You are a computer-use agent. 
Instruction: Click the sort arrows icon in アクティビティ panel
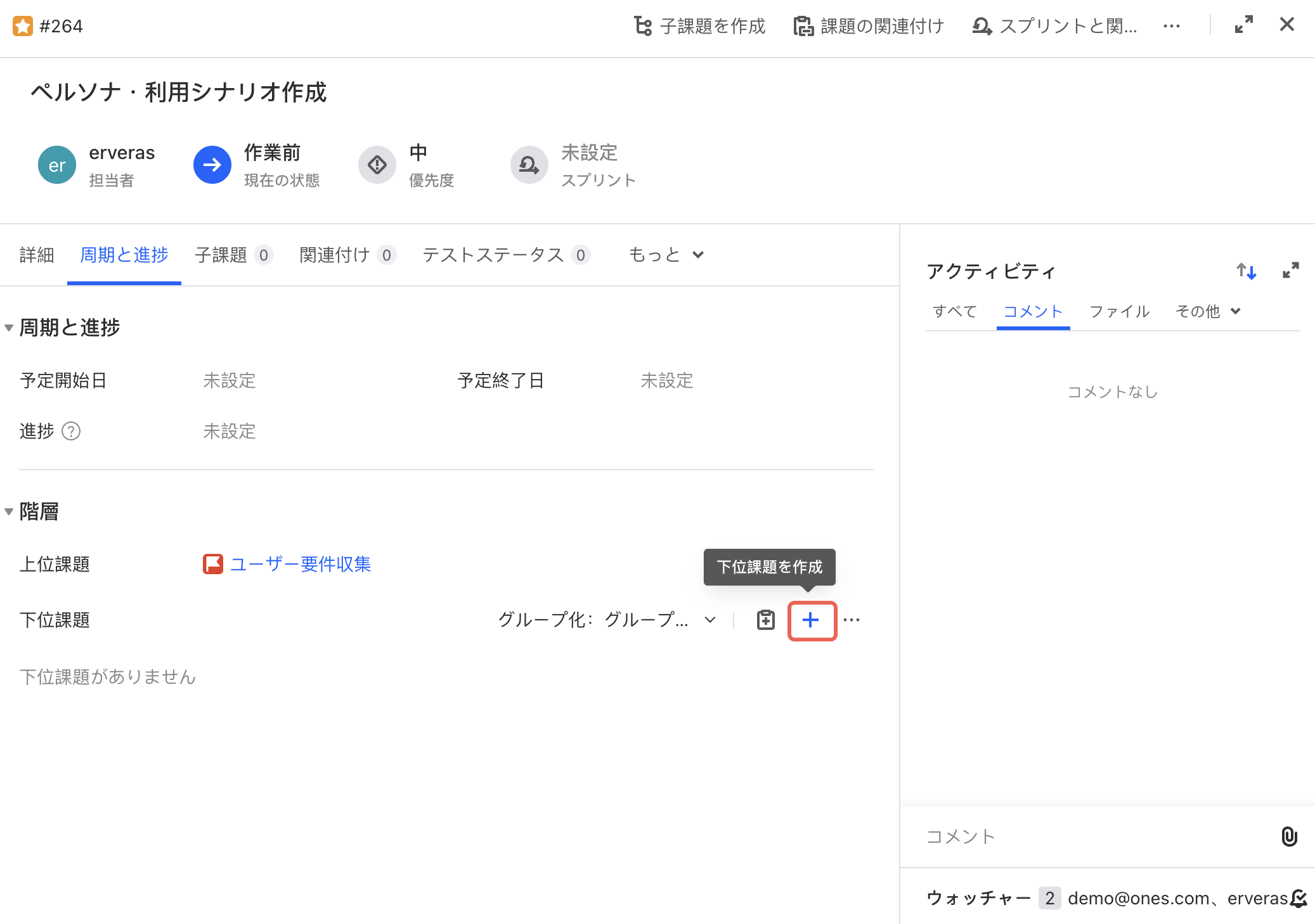(1247, 271)
